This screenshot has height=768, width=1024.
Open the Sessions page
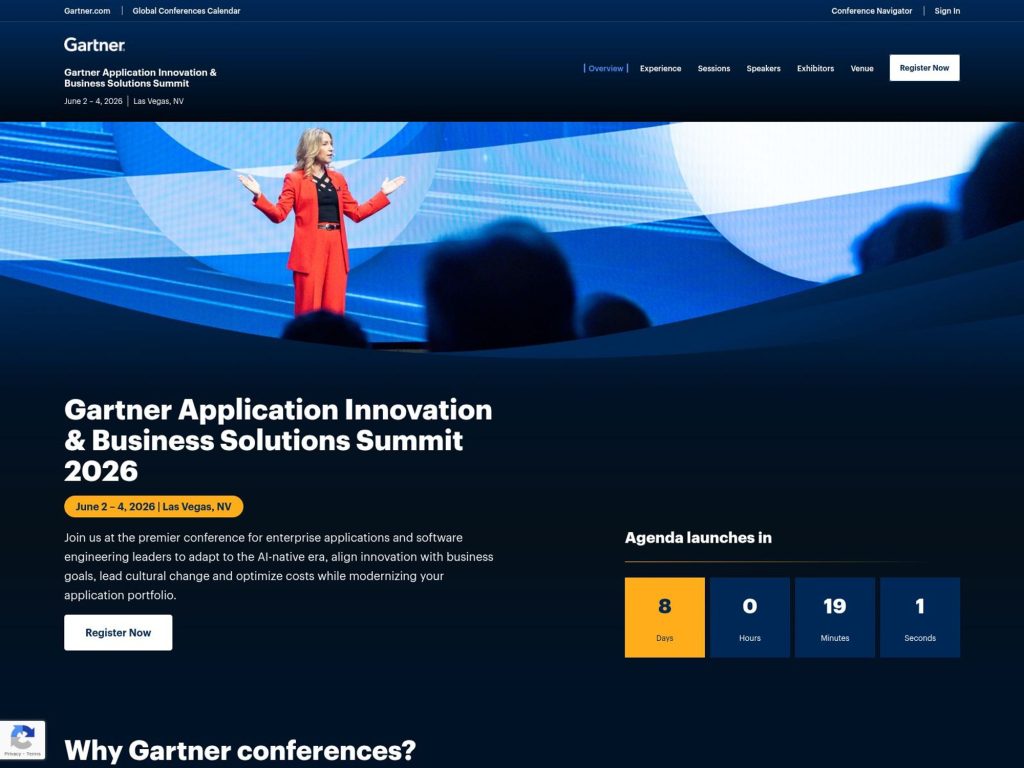pyautogui.click(x=714, y=68)
